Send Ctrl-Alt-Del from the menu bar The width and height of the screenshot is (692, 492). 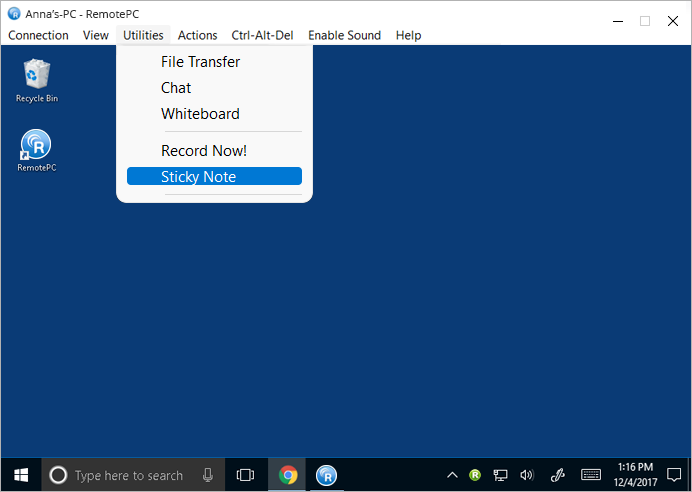click(262, 35)
